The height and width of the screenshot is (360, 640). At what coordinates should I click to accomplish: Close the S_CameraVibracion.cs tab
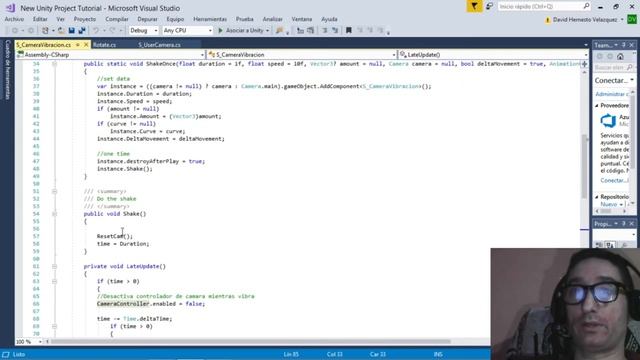click(x=86, y=45)
